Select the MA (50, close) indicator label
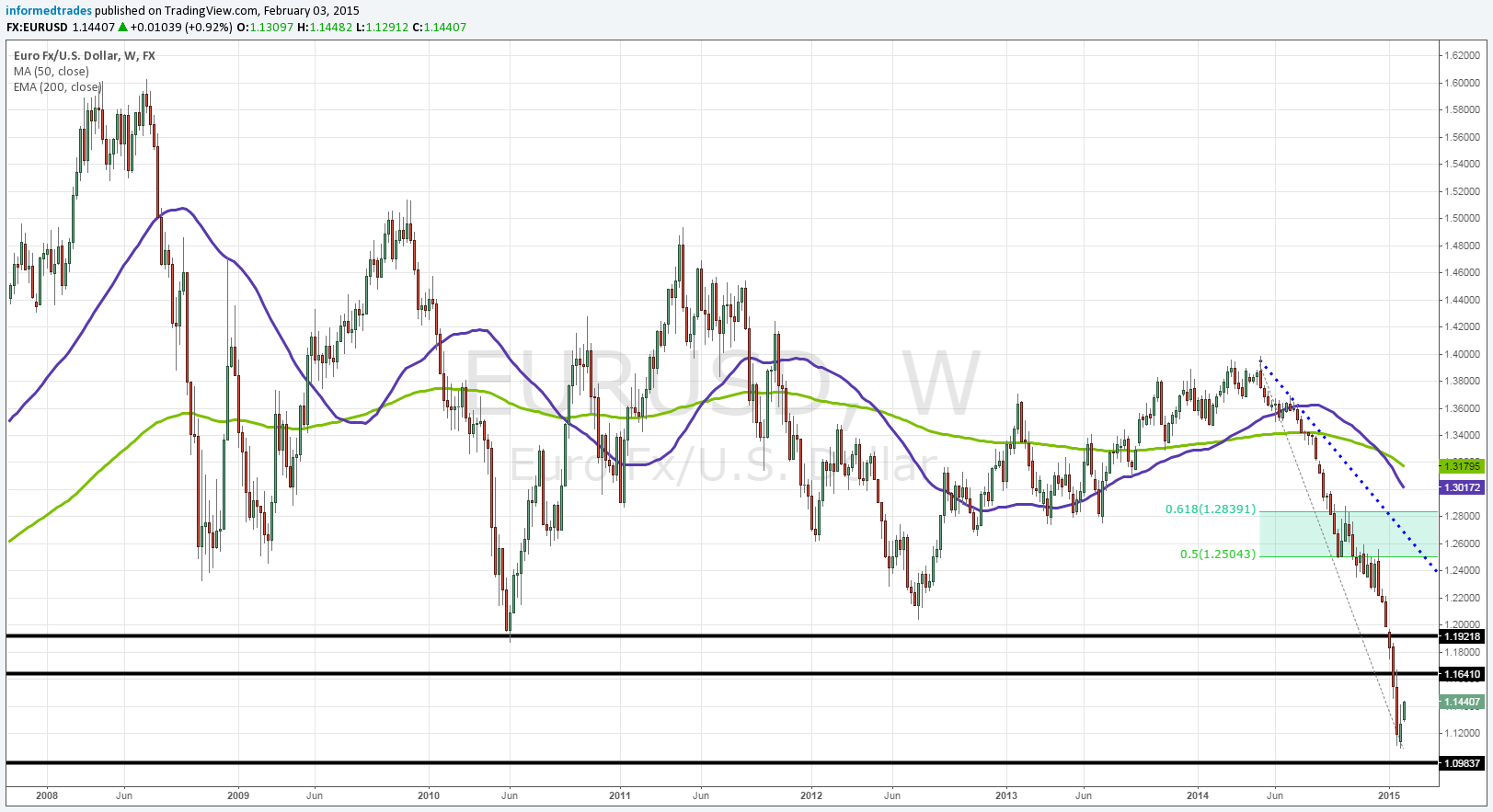The width and height of the screenshot is (1493, 812). click(x=52, y=71)
